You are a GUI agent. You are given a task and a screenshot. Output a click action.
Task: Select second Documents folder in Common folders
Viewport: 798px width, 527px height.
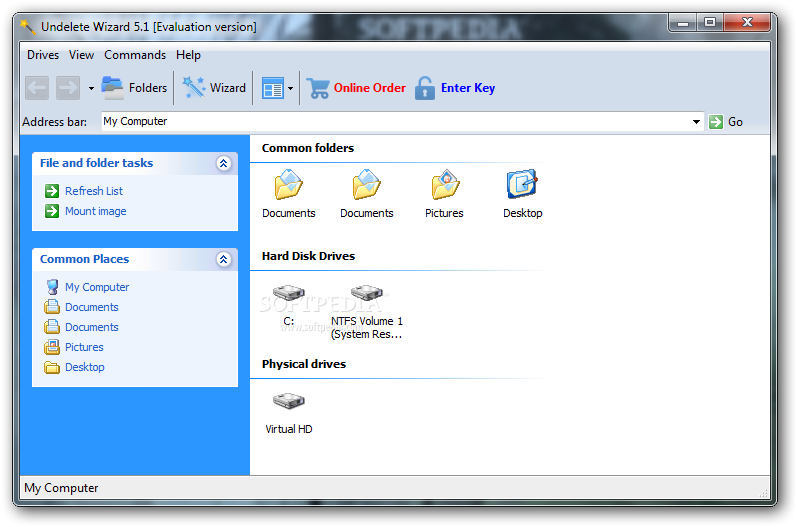(366, 194)
